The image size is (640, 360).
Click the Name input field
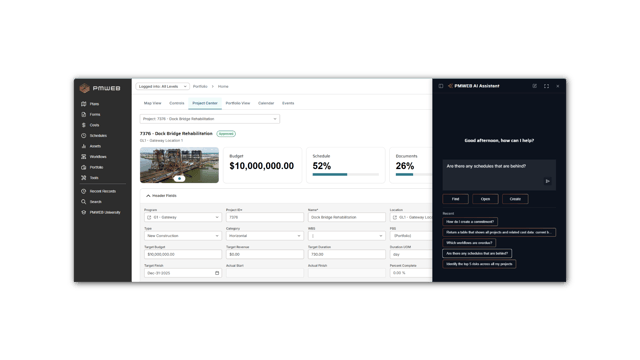click(x=347, y=217)
